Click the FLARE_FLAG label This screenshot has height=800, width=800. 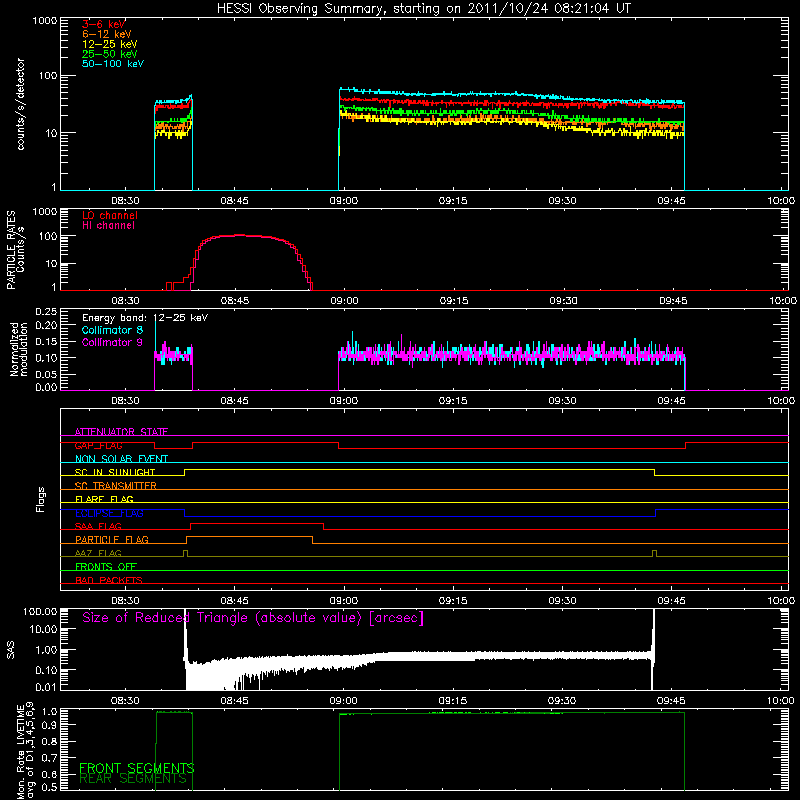[x=104, y=499]
